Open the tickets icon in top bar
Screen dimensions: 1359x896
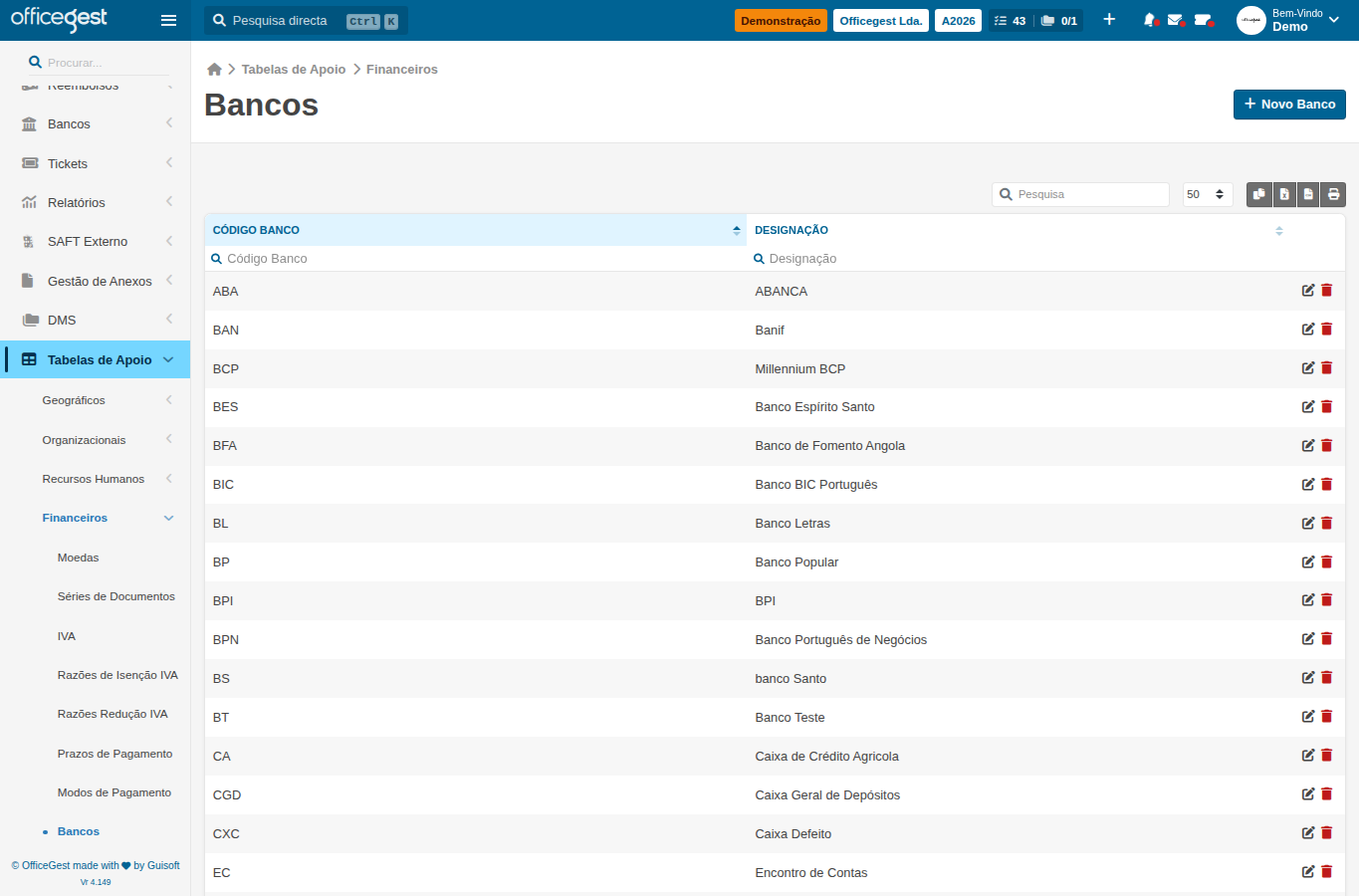point(1203,20)
